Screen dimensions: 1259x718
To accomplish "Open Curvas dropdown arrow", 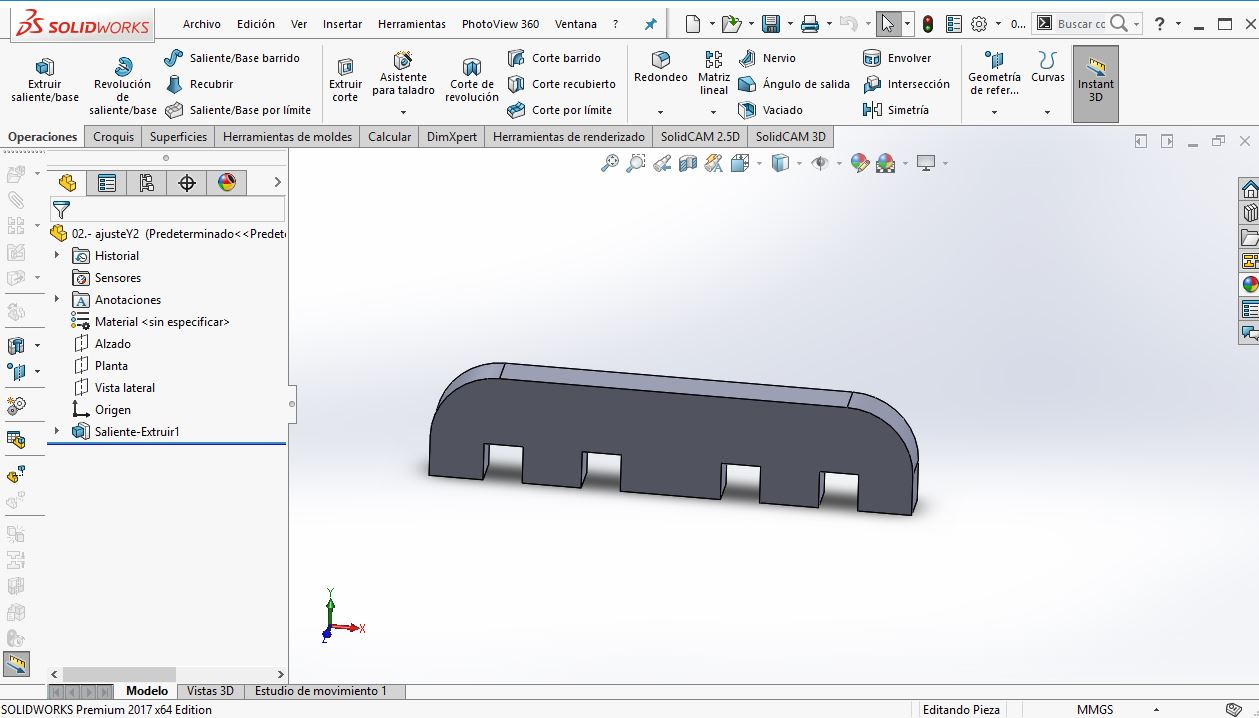I will (1047, 112).
